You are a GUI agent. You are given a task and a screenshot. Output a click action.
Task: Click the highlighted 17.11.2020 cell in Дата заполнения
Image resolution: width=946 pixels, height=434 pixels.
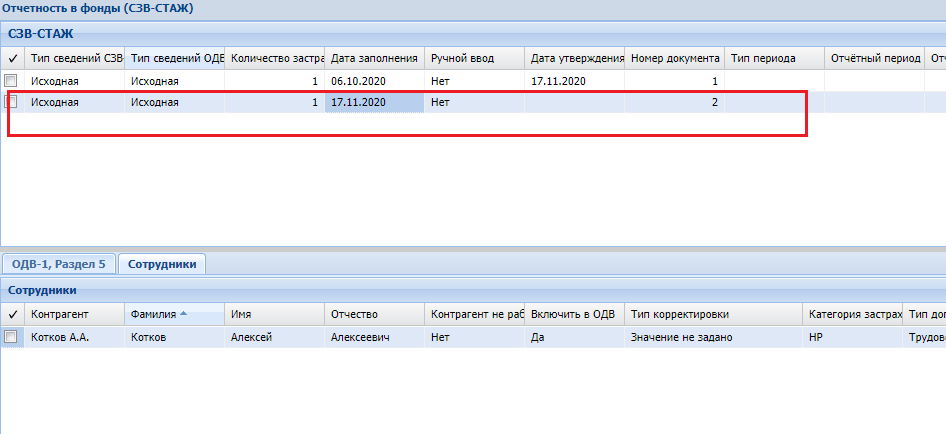(374, 102)
